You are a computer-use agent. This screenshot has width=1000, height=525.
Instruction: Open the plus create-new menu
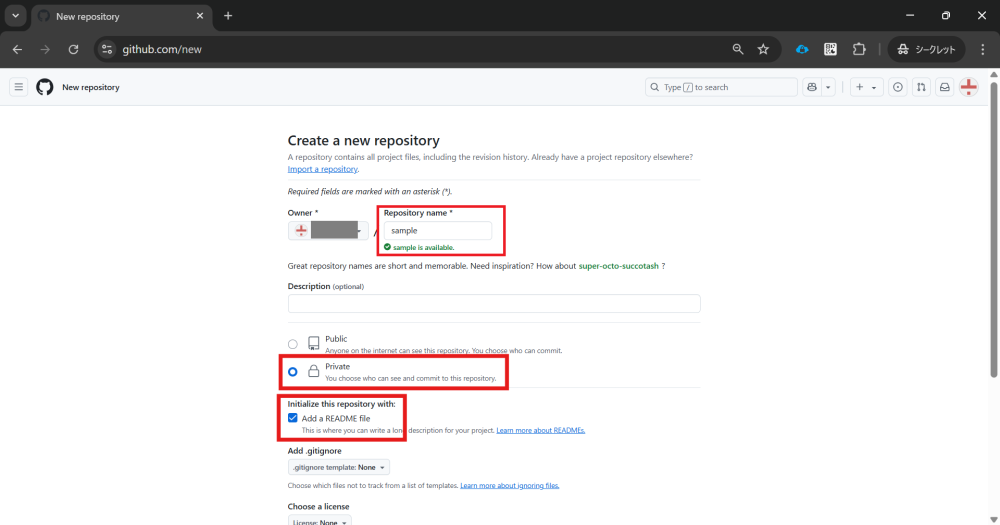coord(866,87)
